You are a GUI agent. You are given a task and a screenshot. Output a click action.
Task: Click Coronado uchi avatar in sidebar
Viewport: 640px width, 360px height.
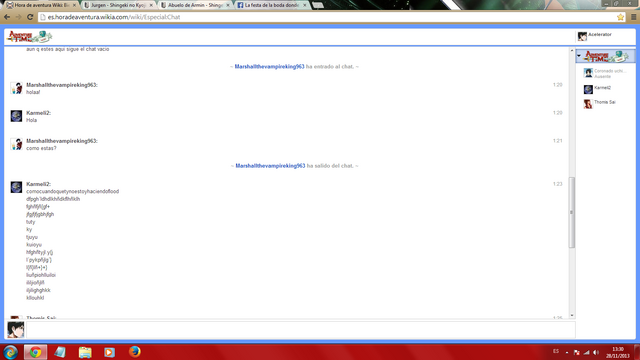coord(588,73)
